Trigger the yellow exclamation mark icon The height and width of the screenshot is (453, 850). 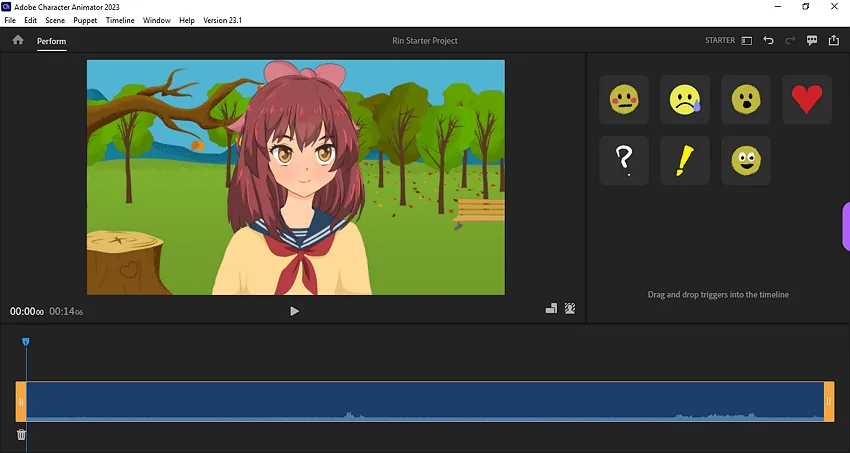point(685,160)
